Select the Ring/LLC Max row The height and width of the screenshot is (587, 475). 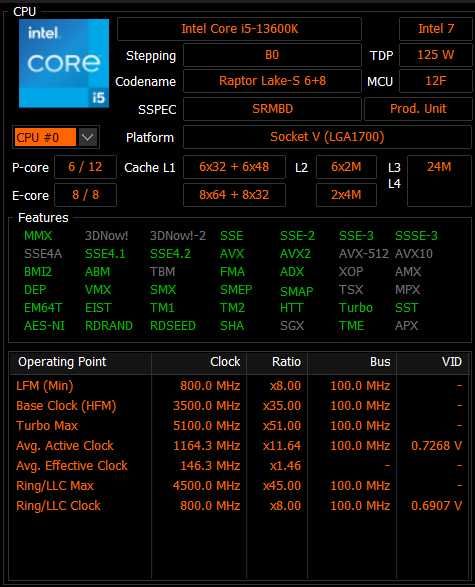click(x=240, y=486)
